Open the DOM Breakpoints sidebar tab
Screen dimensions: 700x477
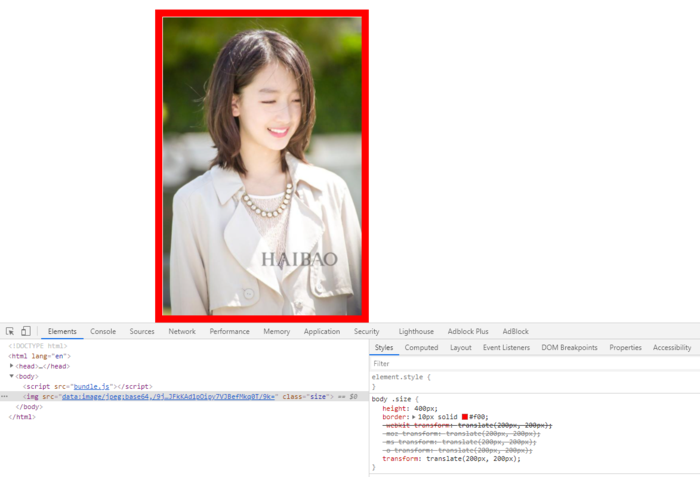point(569,347)
